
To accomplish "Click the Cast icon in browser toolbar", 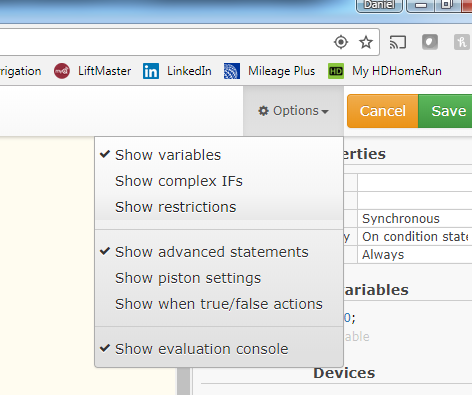I will click(x=398, y=42).
